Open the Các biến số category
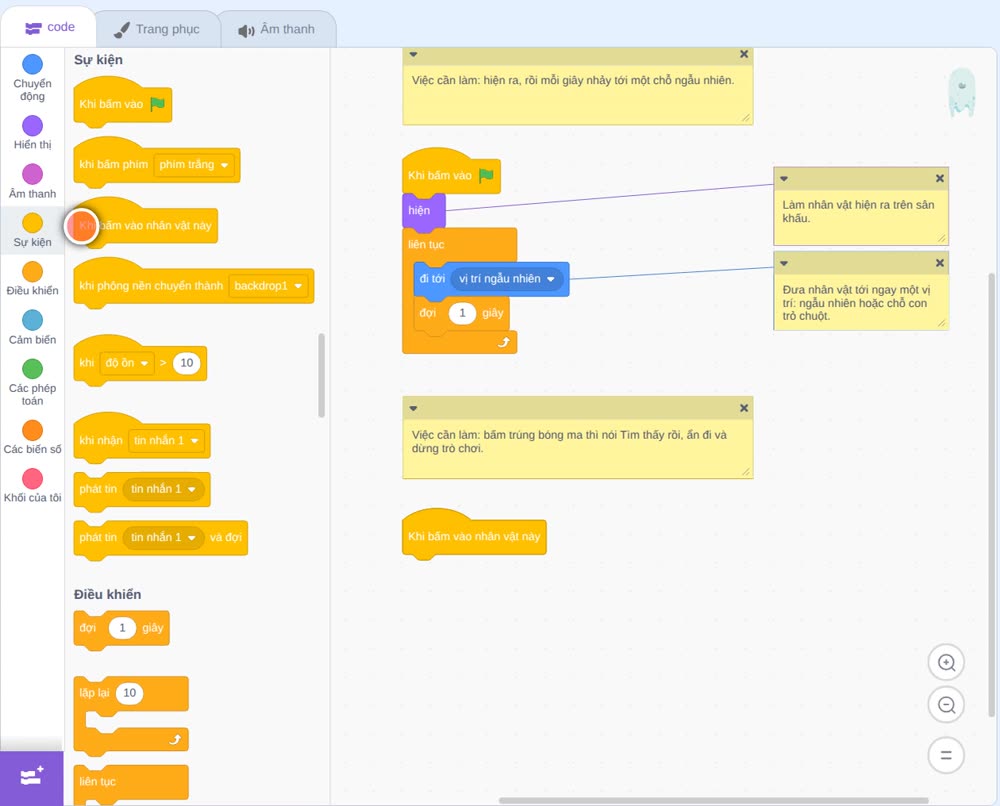 [x=33, y=437]
